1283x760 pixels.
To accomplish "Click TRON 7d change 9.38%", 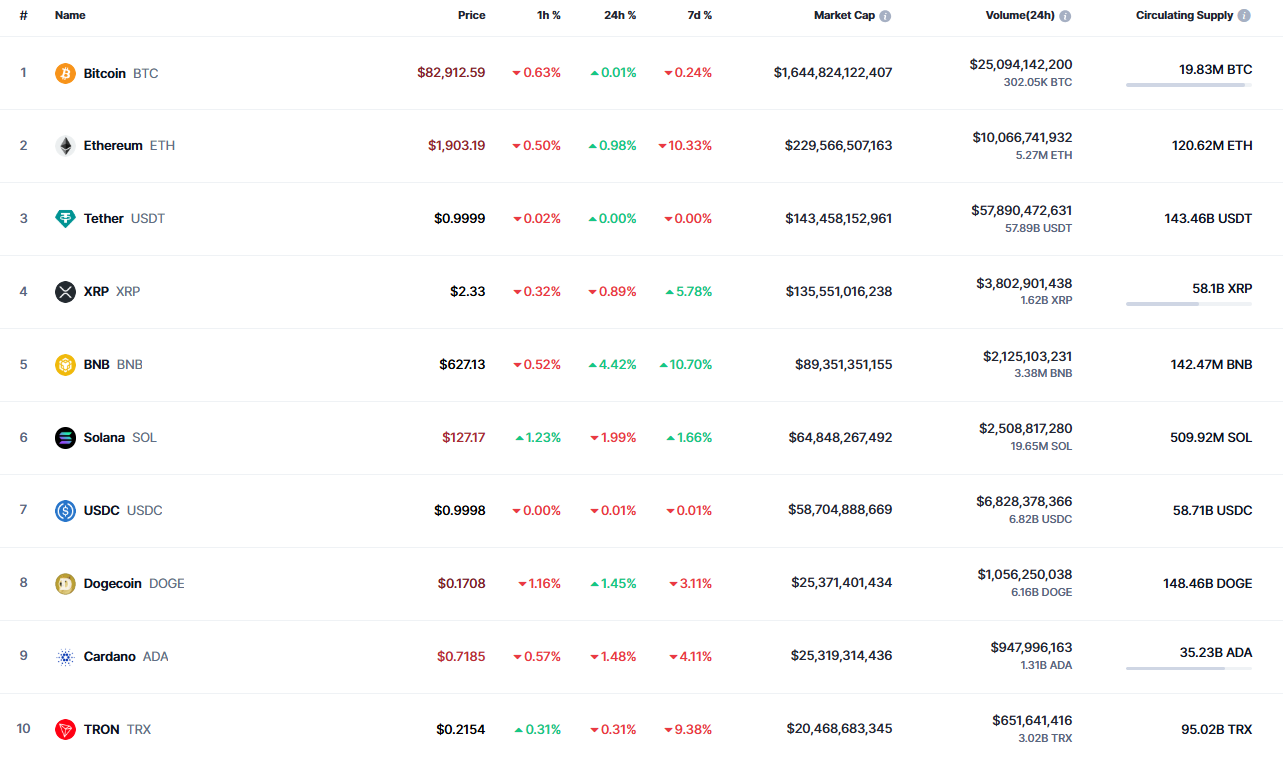I will pos(688,730).
